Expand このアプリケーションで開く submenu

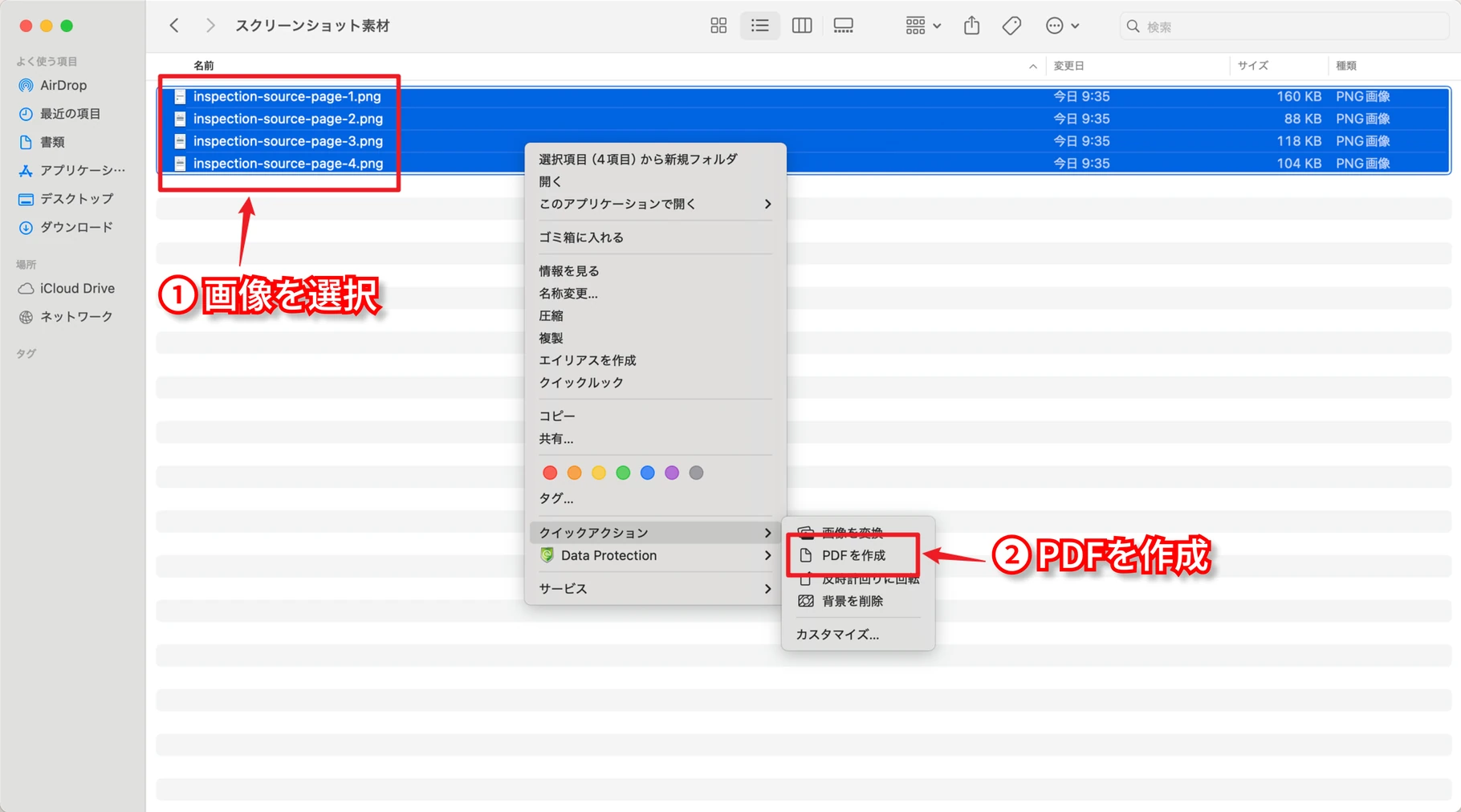pos(655,204)
